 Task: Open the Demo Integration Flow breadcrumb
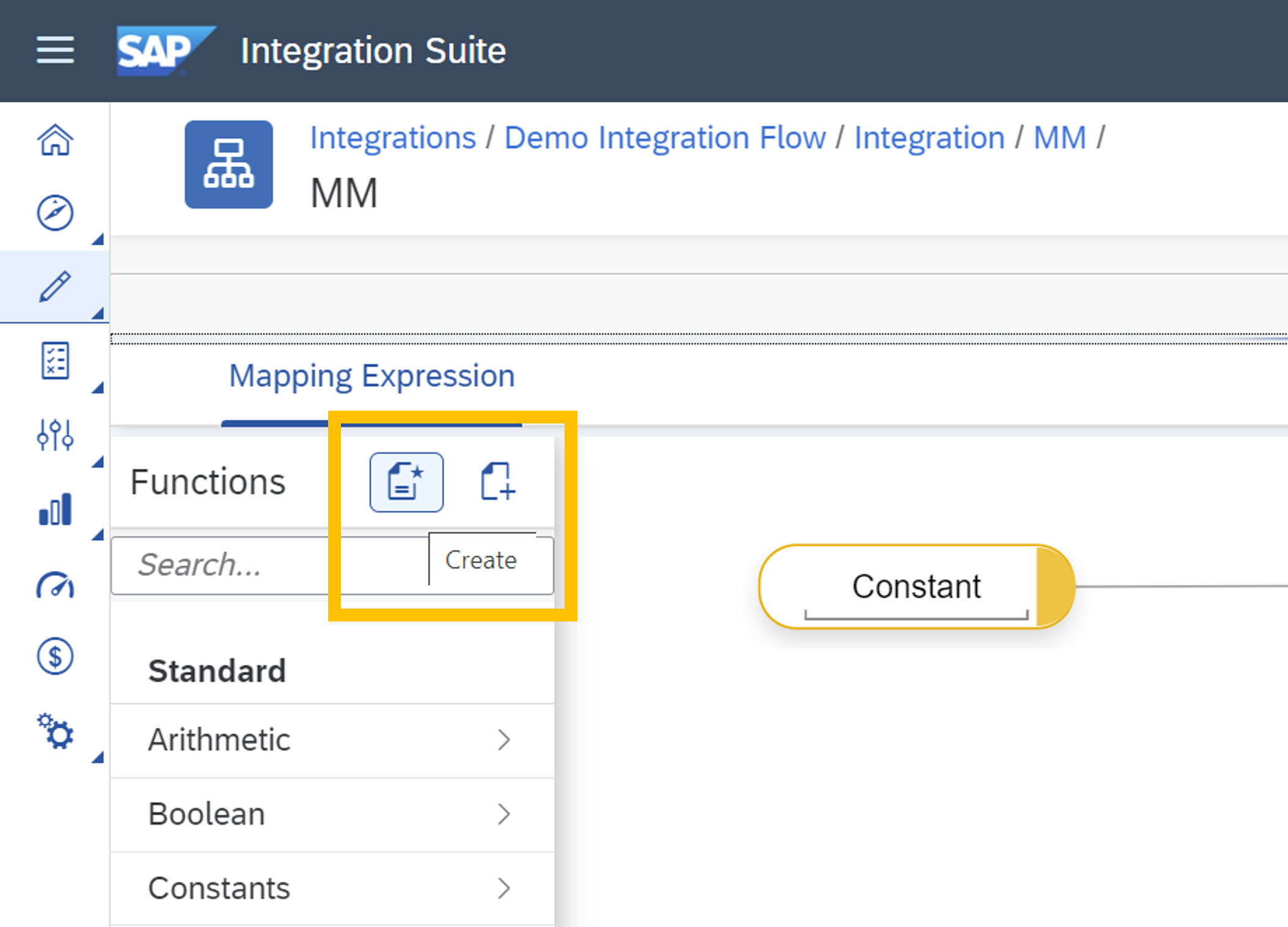(x=665, y=137)
